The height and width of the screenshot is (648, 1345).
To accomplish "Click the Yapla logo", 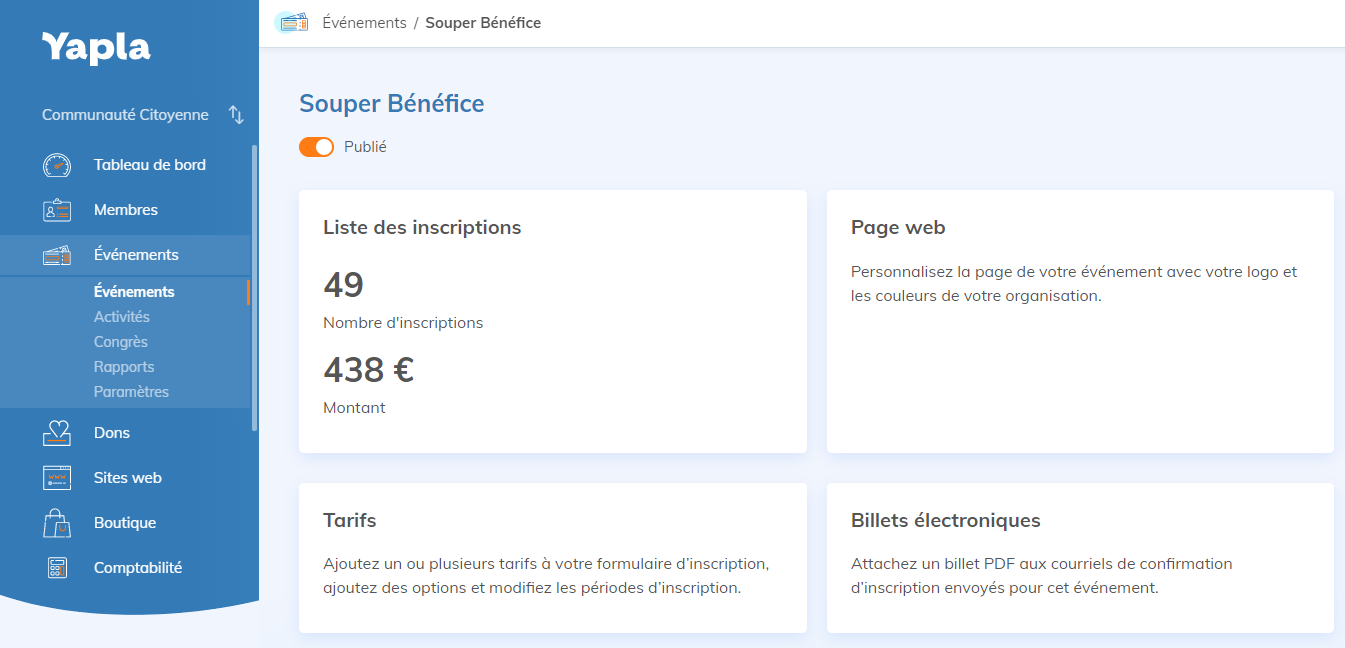I will coord(96,47).
